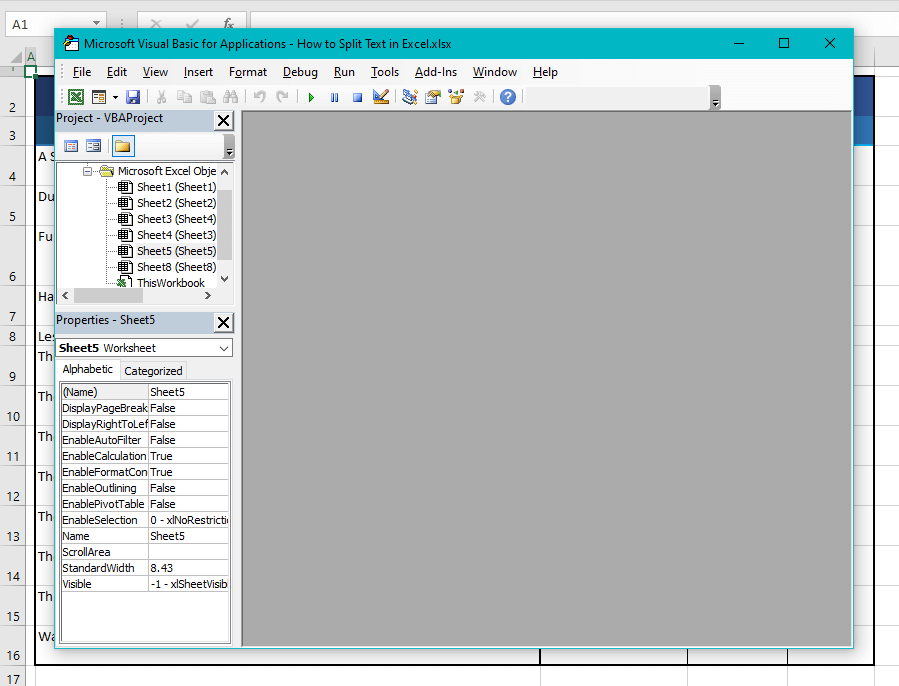Click the View Microsoft Excel icon
The image size is (899, 686).
75,97
